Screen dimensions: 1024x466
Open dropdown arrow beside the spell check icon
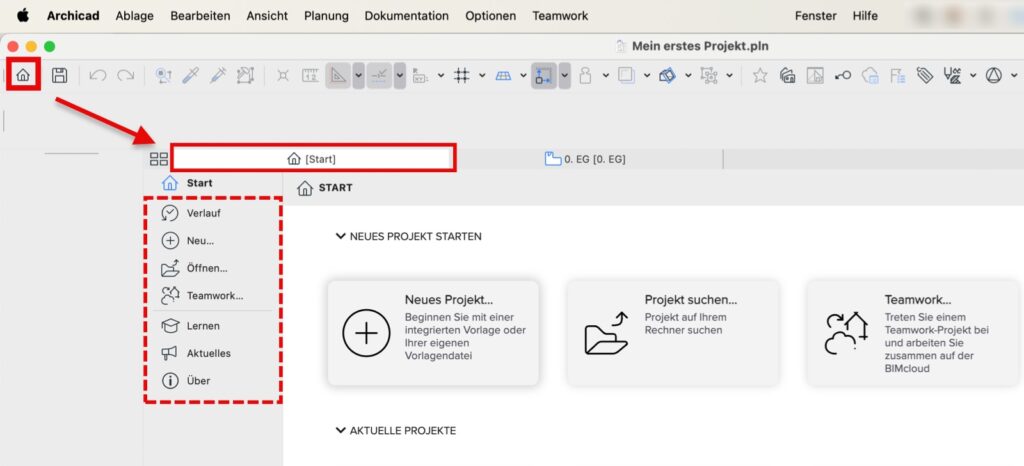coord(973,76)
